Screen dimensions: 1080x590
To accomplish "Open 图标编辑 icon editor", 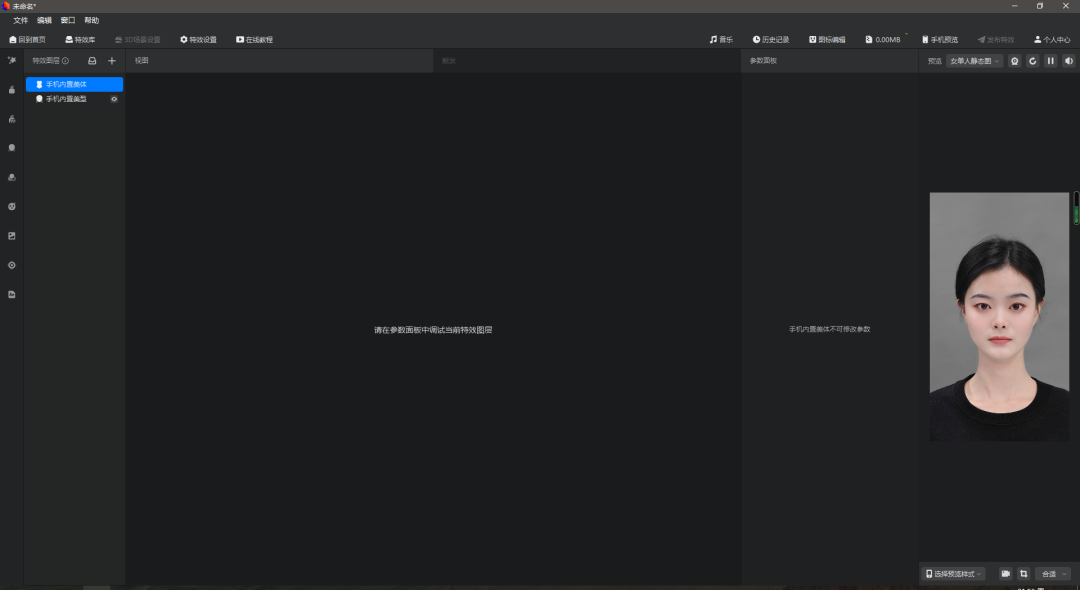I will click(826, 40).
